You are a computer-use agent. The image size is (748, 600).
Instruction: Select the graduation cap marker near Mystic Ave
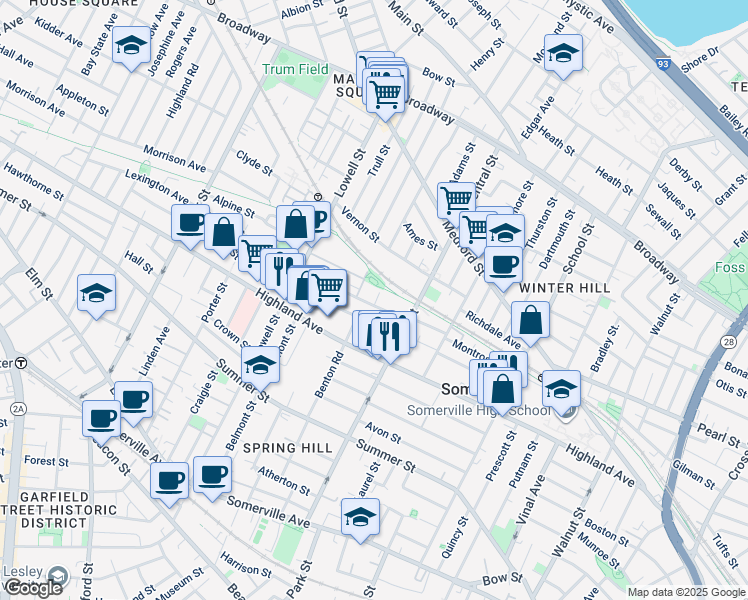(x=563, y=55)
